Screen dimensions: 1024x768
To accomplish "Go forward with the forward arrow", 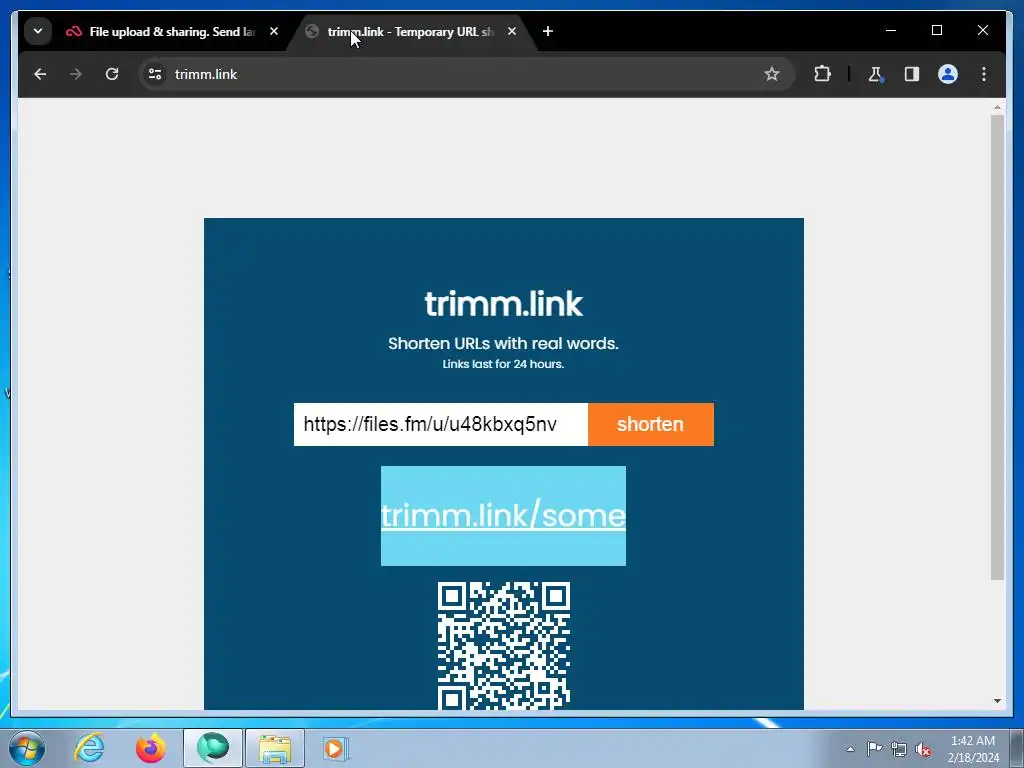I will click(76, 74).
